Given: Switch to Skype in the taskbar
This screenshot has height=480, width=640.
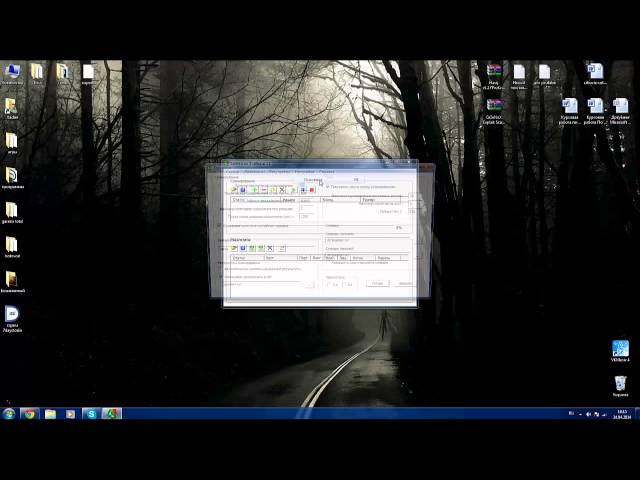Looking at the screenshot, I should click(91, 414).
